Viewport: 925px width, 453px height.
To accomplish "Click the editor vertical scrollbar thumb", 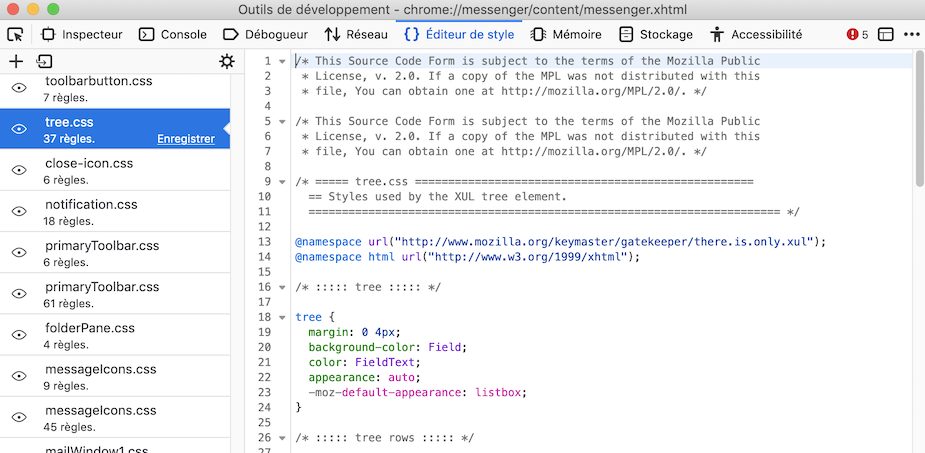I will click(x=919, y=119).
